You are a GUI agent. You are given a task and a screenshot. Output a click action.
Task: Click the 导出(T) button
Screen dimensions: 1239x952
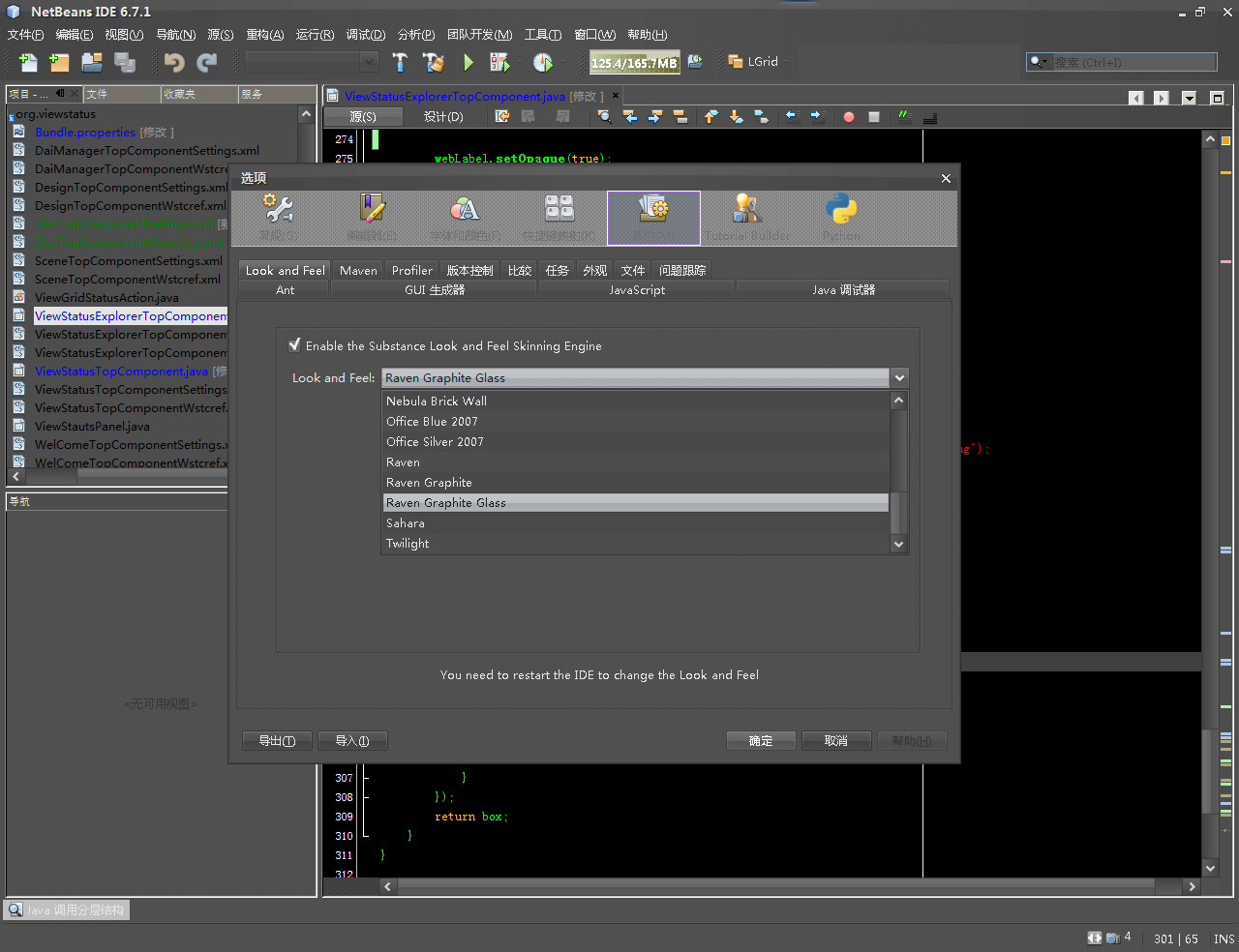277,740
